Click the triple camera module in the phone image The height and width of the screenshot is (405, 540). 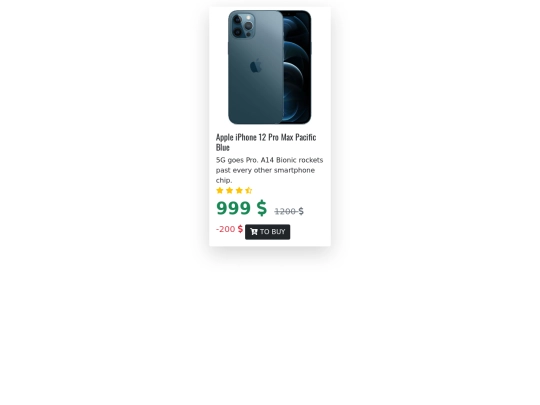pos(243,25)
